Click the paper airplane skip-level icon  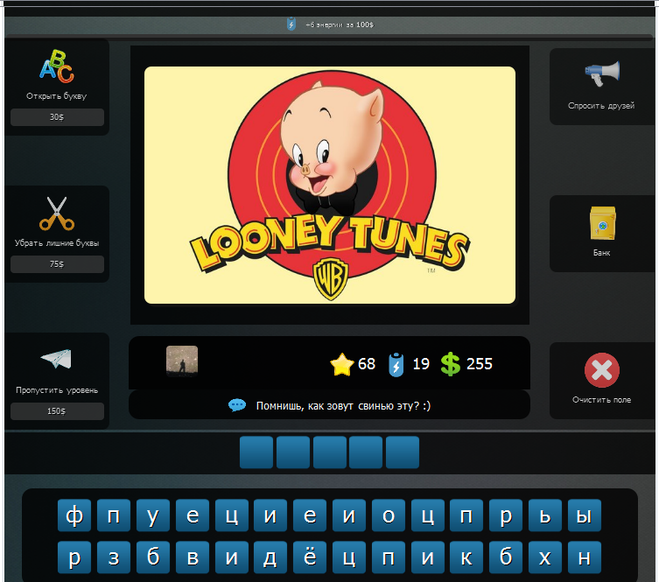pyautogui.click(x=56, y=359)
